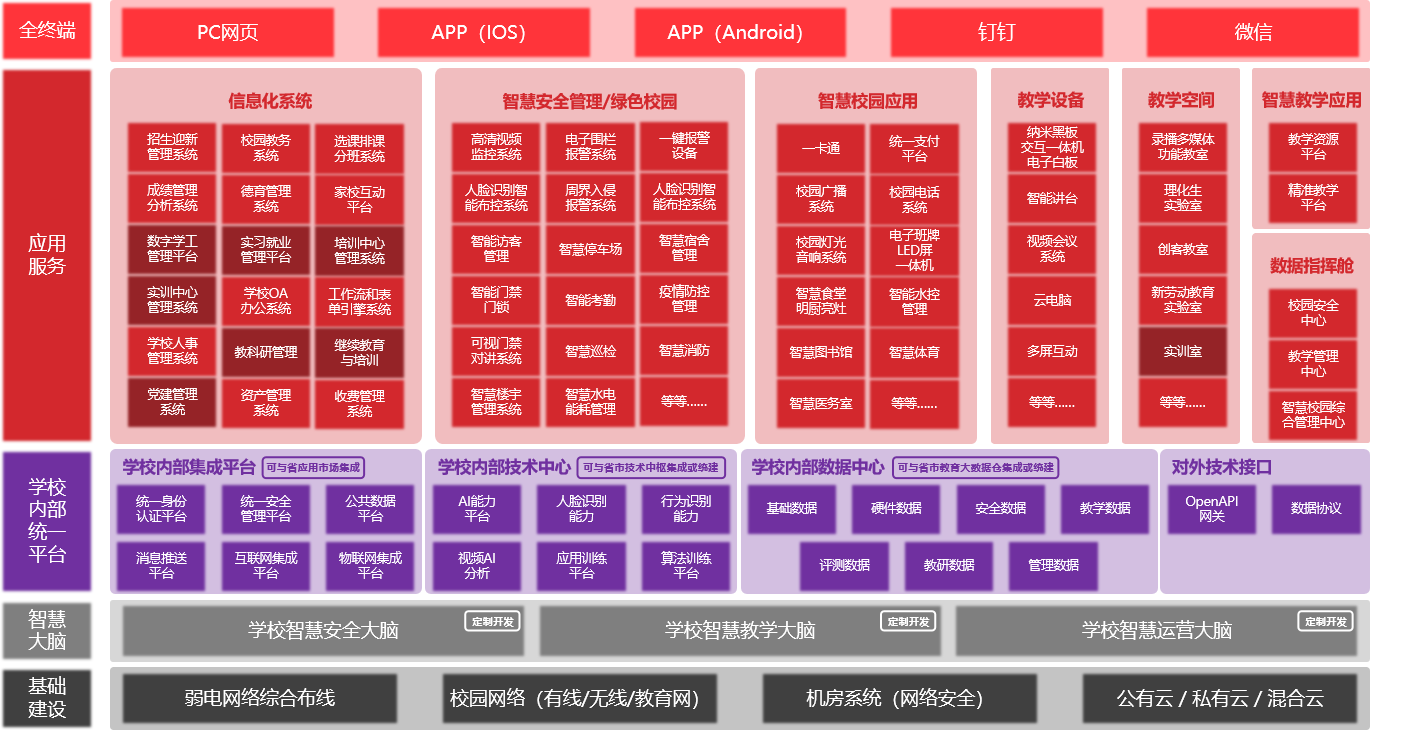Open the 招生迎新管理系统 box
The height and width of the screenshot is (730, 1411).
click(172, 147)
